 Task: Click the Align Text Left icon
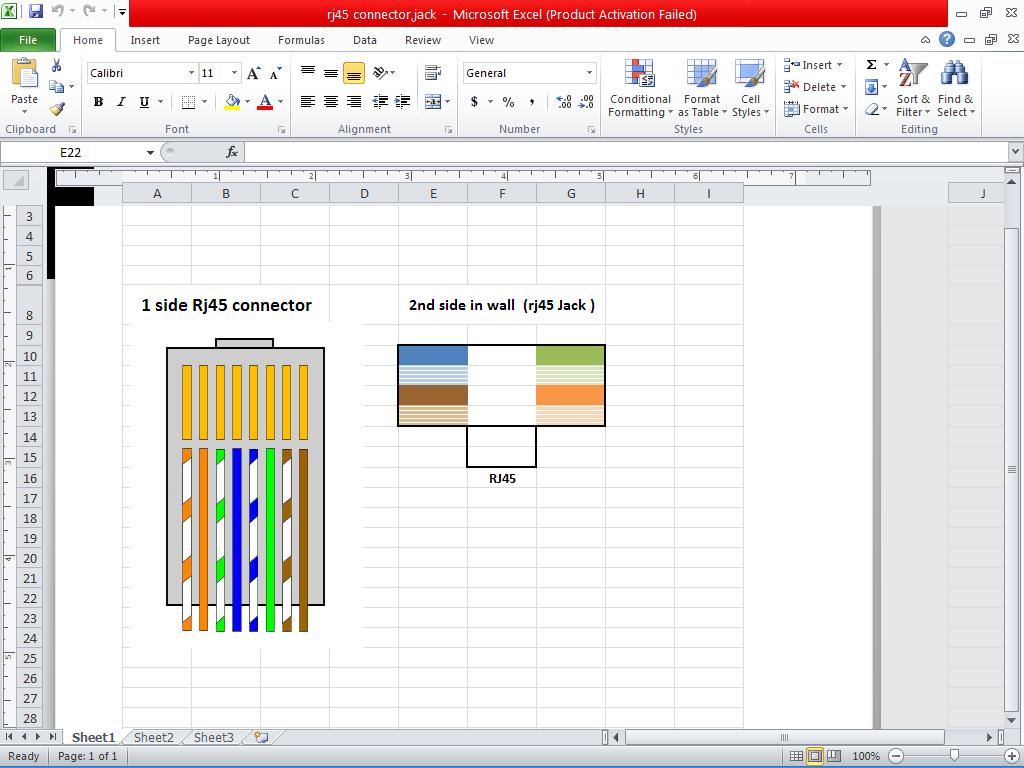point(308,101)
